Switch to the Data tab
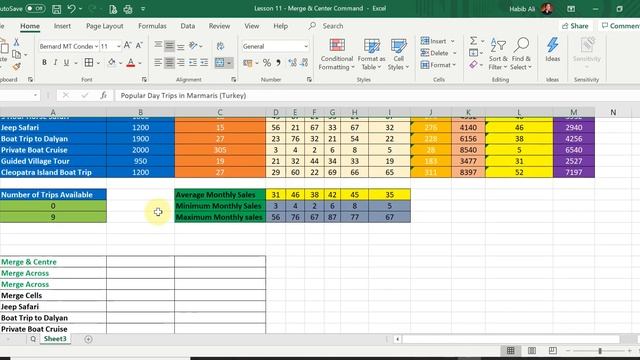Viewport: 640px width, 360px height. (187, 26)
